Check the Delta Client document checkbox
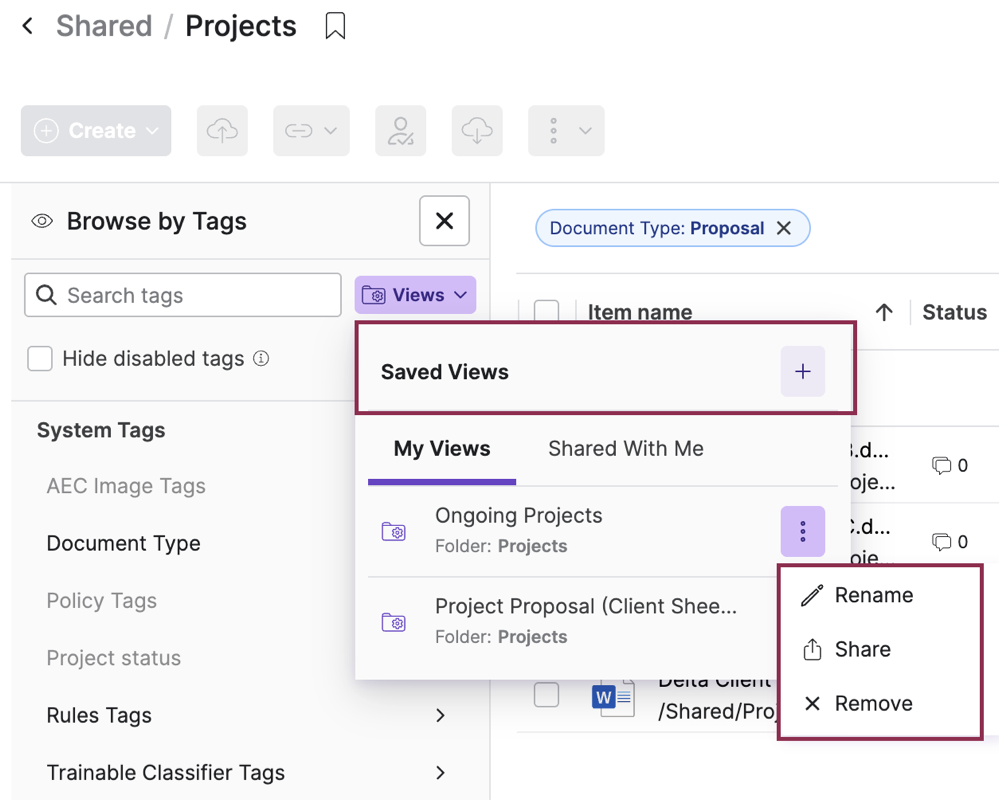 tap(546, 694)
